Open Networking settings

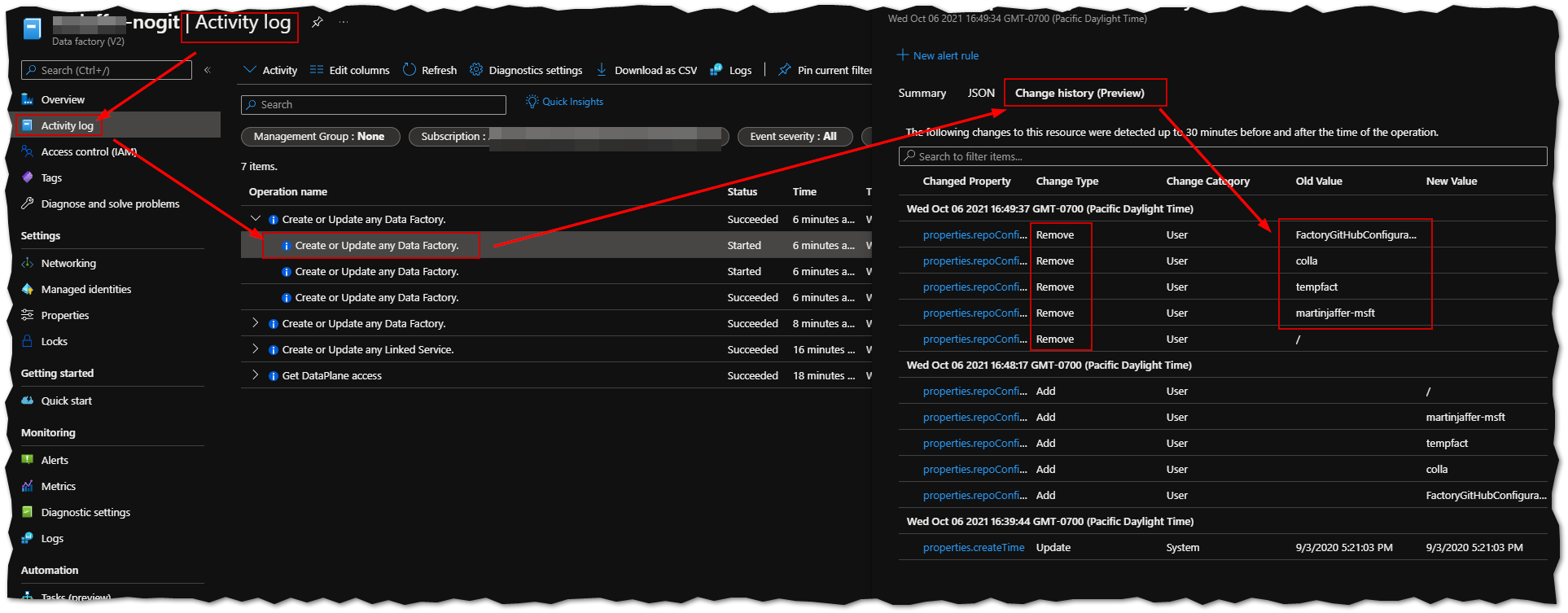(x=68, y=263)
